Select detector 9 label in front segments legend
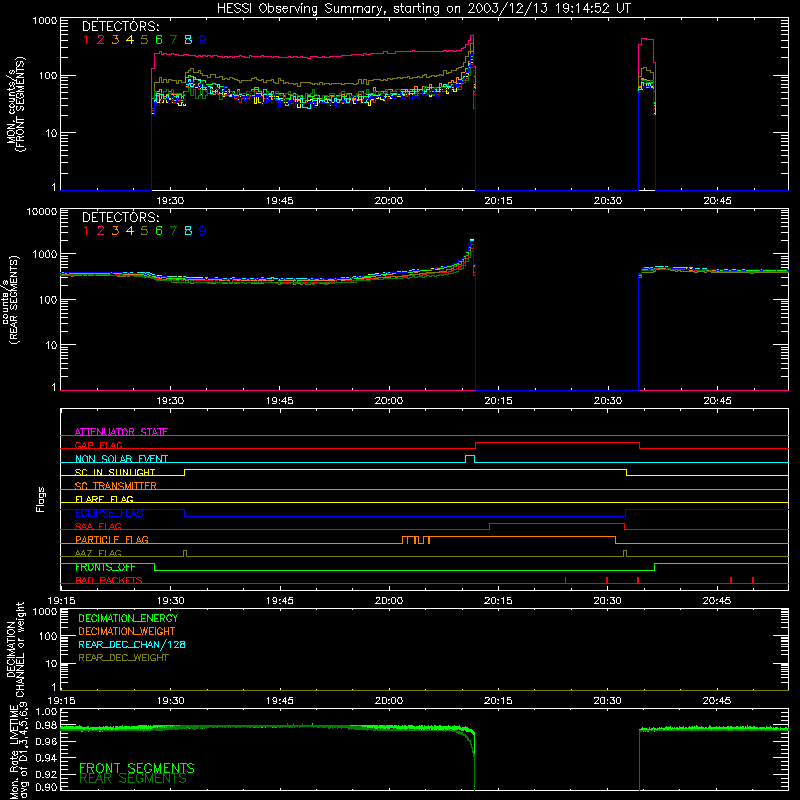 (x=203, y=39)
